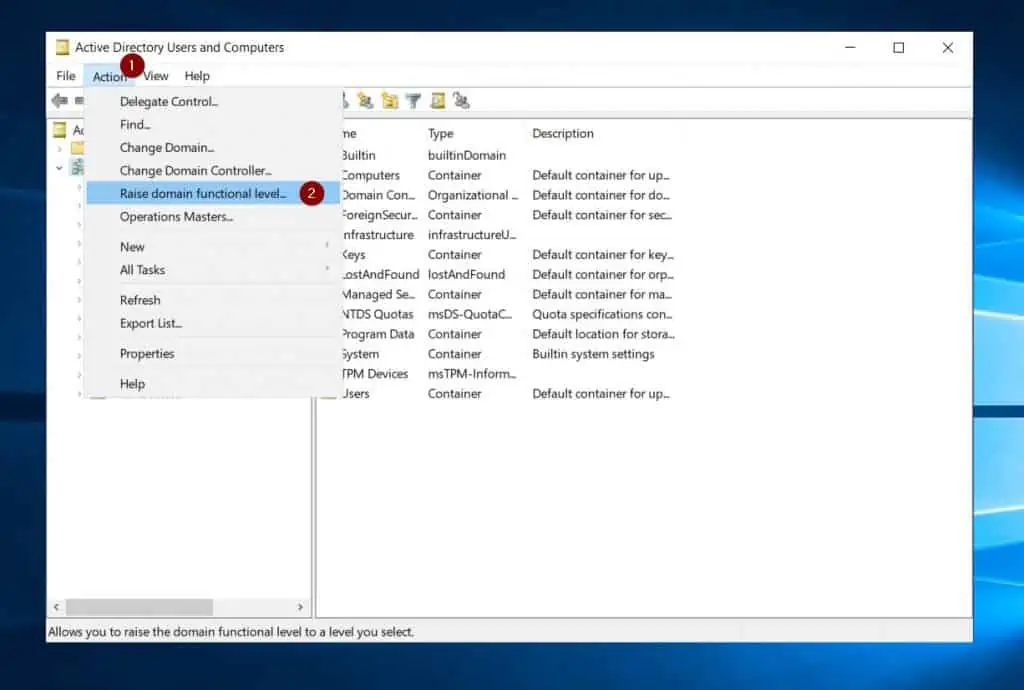This screenshot has width=1024, height=690.
Task: Sort by the Description column header
Action: [x=562, y=133]
